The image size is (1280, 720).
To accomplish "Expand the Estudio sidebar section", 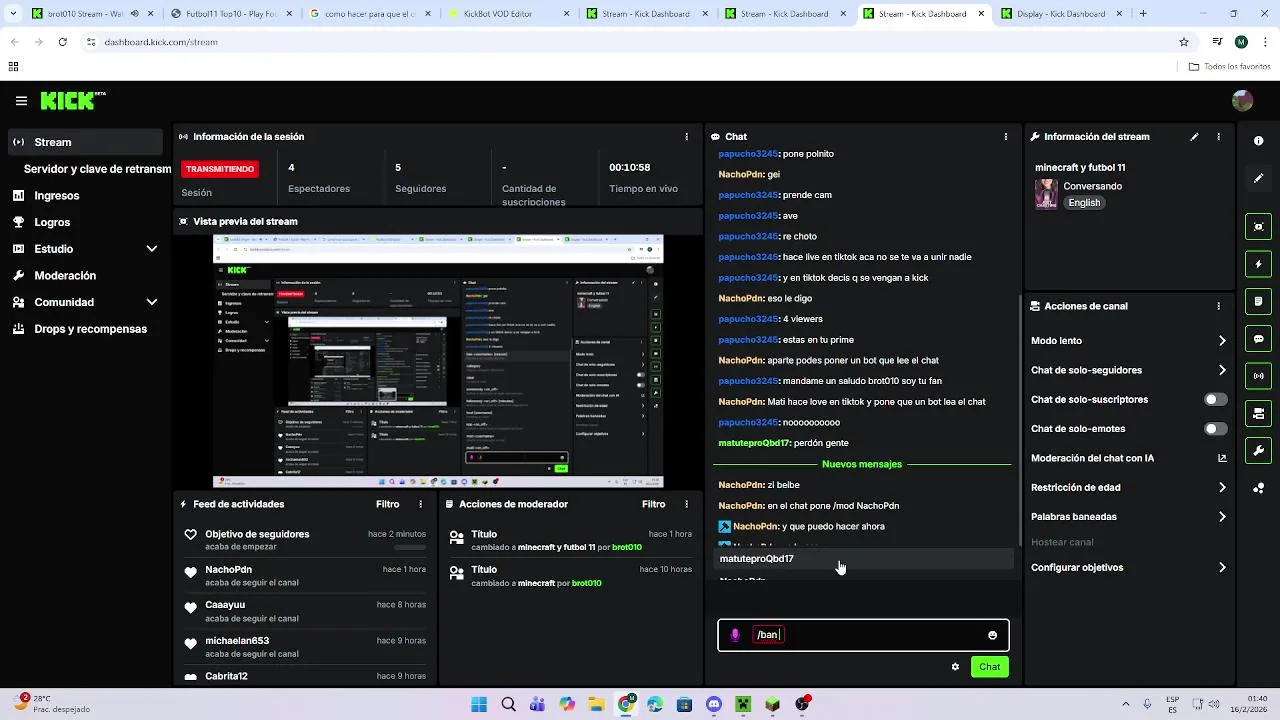I will (x=85, y=249).
